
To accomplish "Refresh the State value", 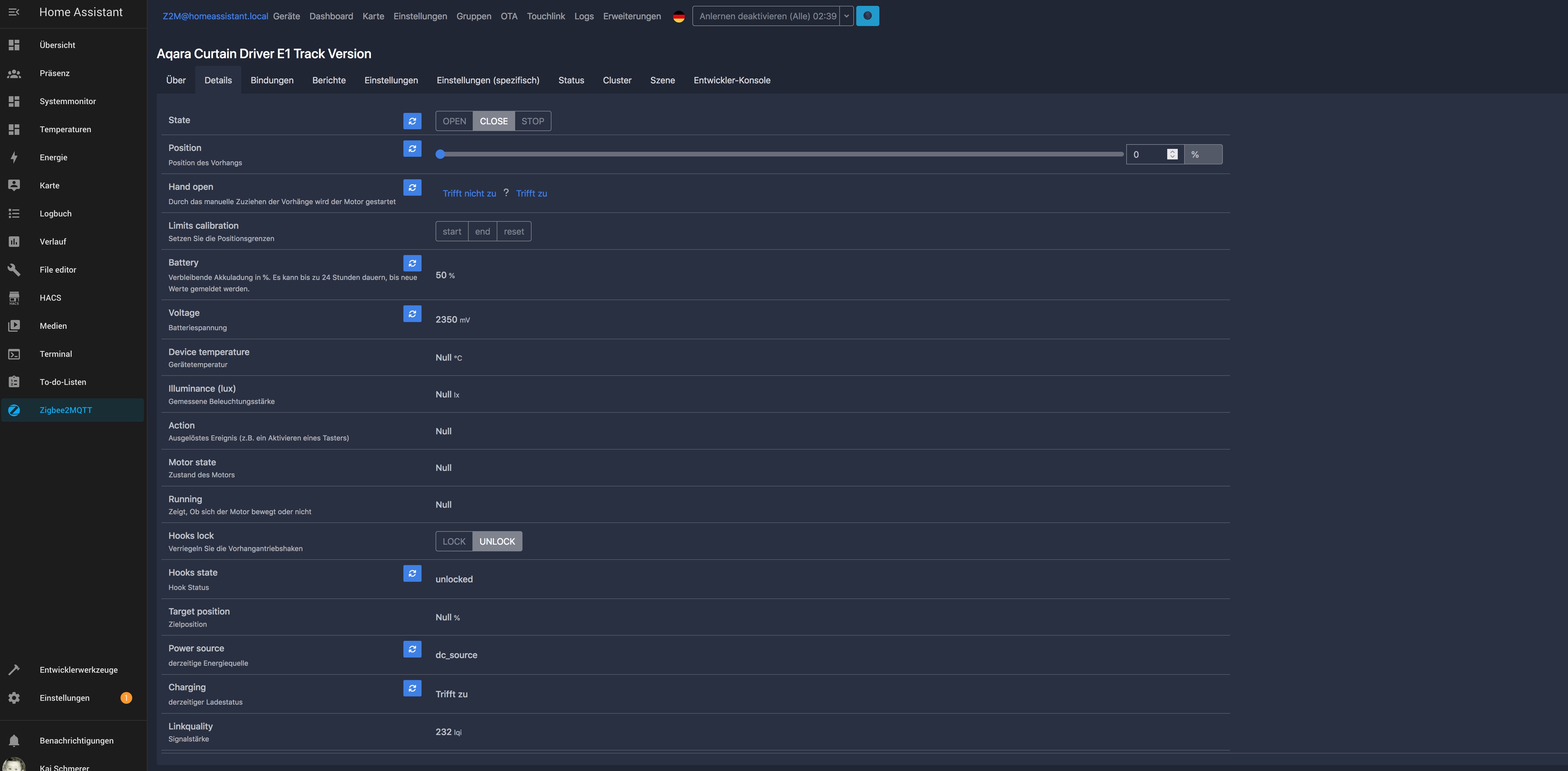I will coord(412,121).
